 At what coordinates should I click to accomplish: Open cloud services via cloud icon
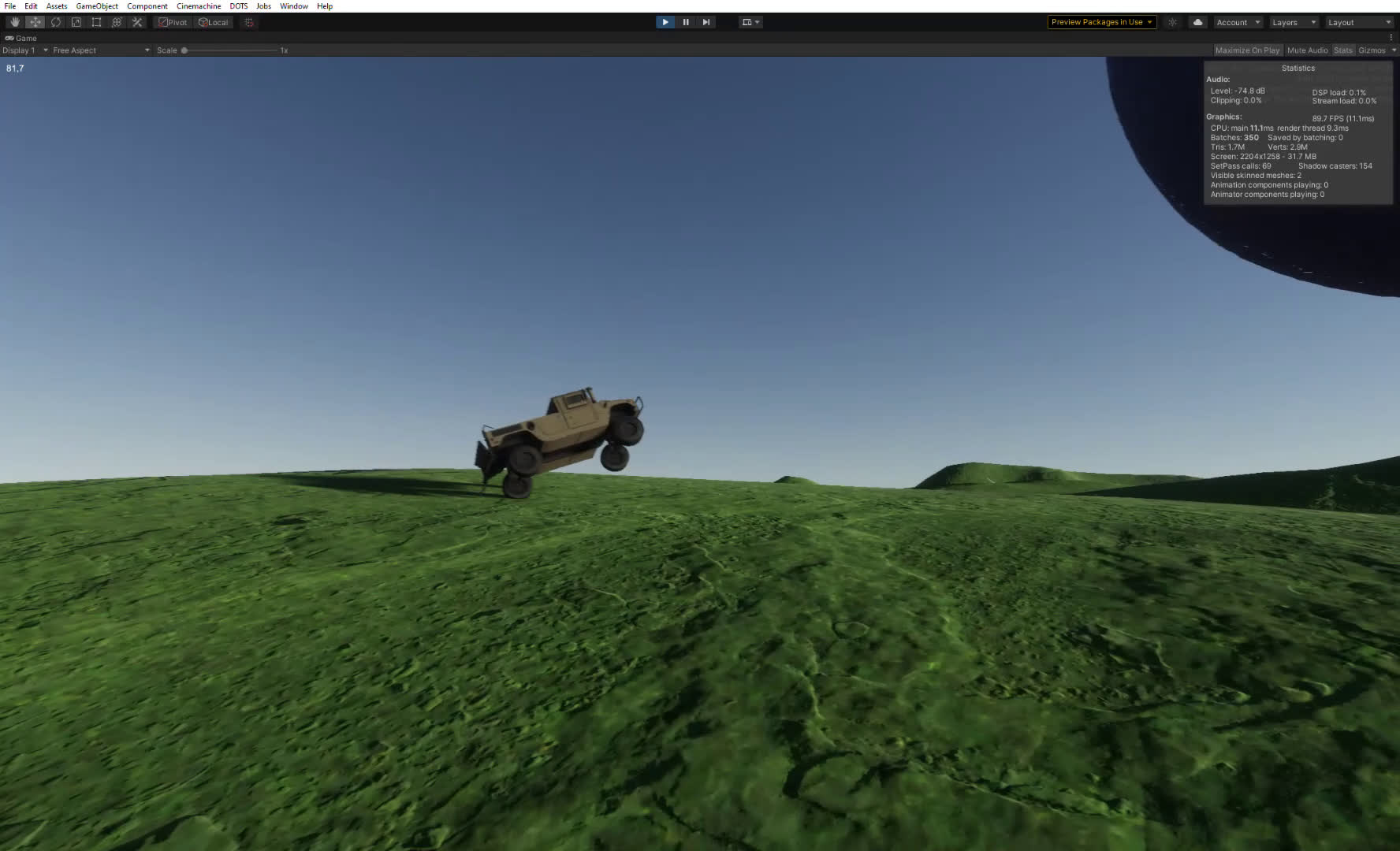pyautogui.click(x=1197, y=22)
